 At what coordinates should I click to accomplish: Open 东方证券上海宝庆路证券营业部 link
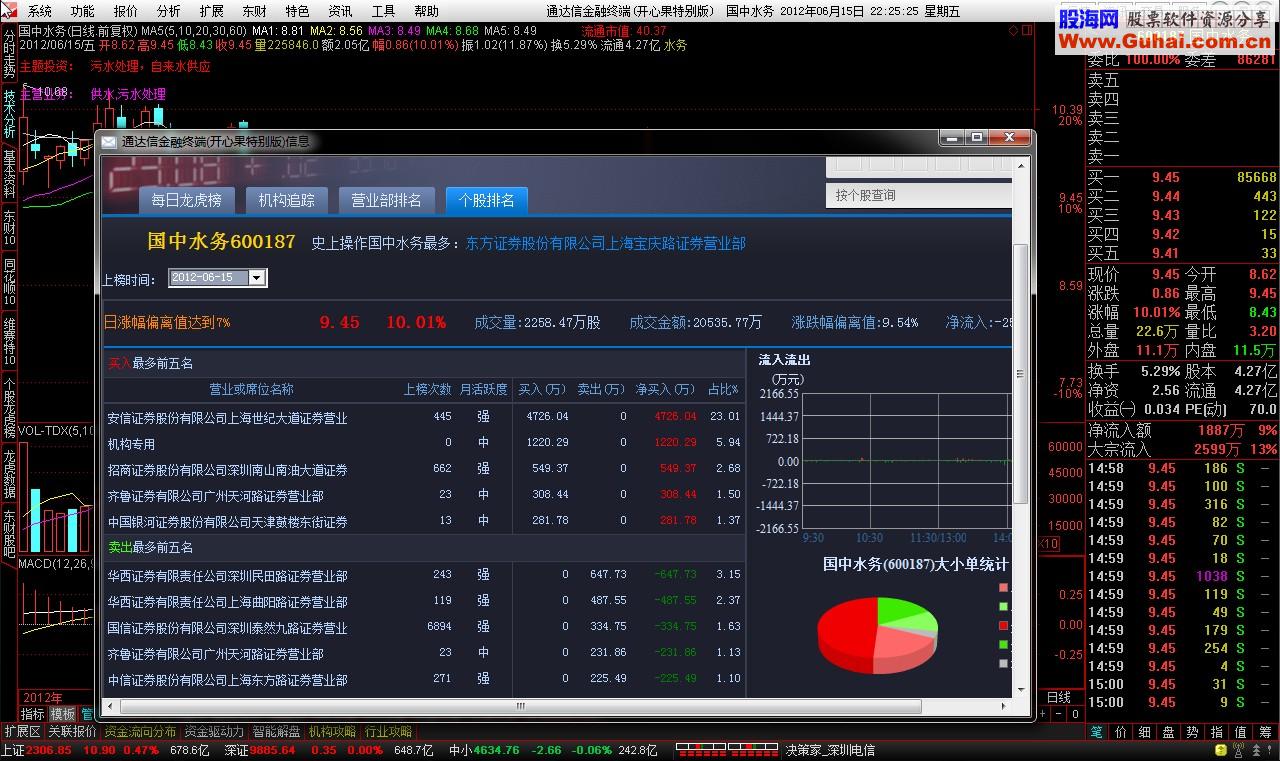[x=606, y=243]
